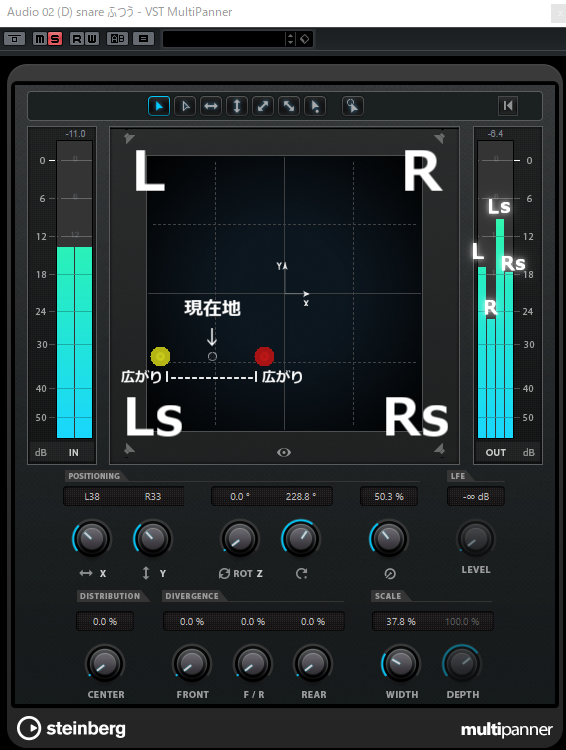Click the 37.8 % width value field
This screenshot has height=750, width=566.
click(x=401, y=621)
